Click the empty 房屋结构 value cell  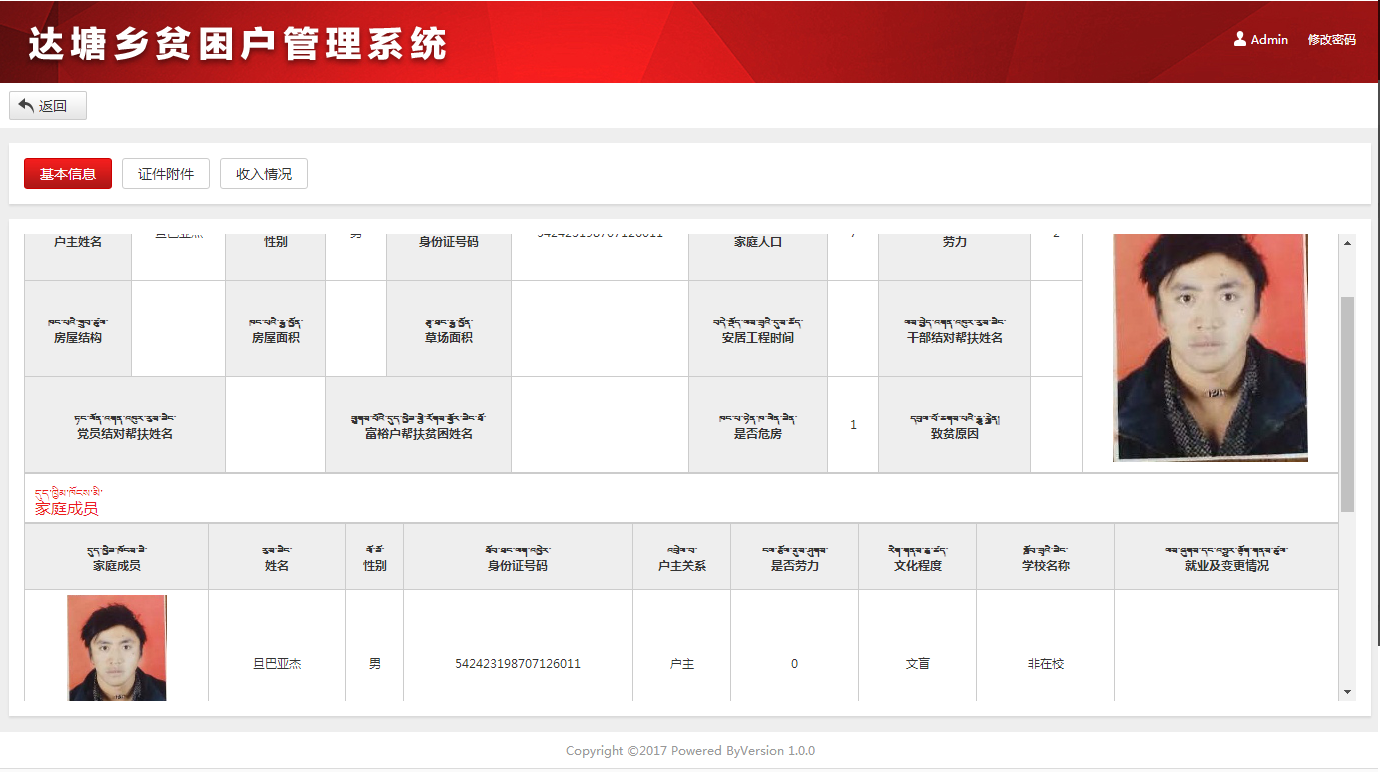pos(178,328)
